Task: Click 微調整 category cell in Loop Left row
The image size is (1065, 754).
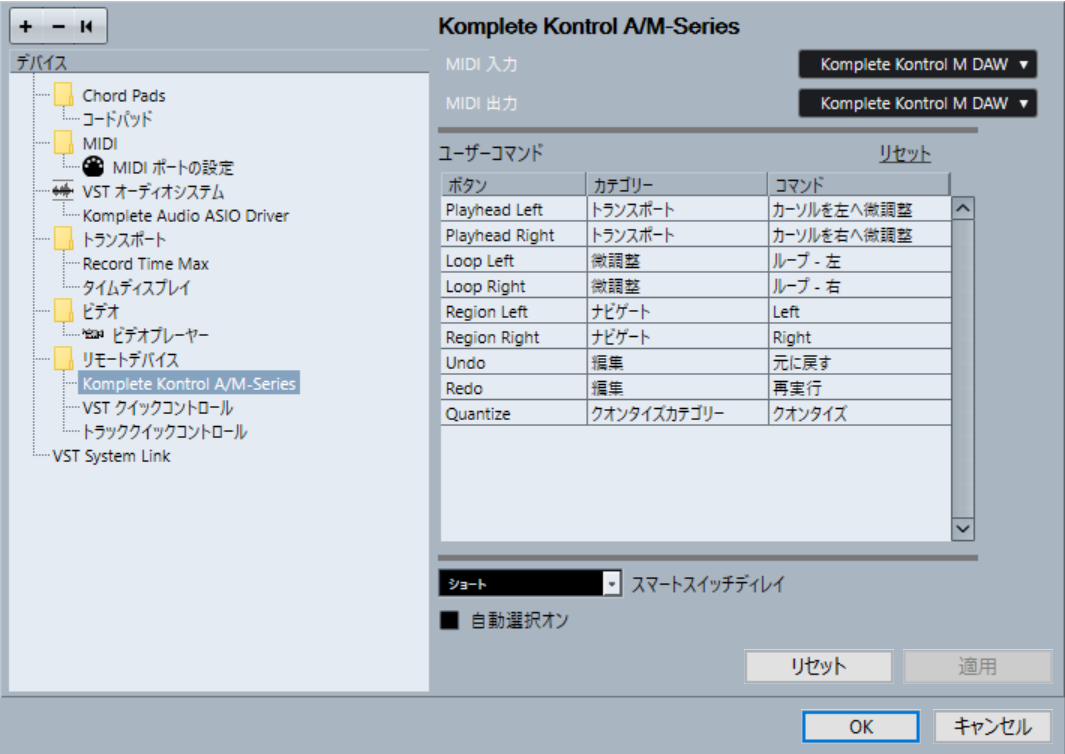Action: [x=677, y=261]
